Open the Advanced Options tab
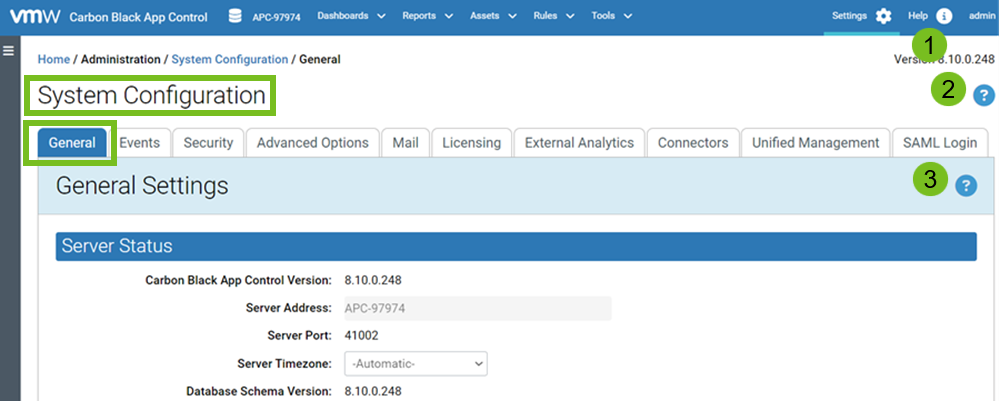Screen dimensions: 1000x401 tap(312, 143)
